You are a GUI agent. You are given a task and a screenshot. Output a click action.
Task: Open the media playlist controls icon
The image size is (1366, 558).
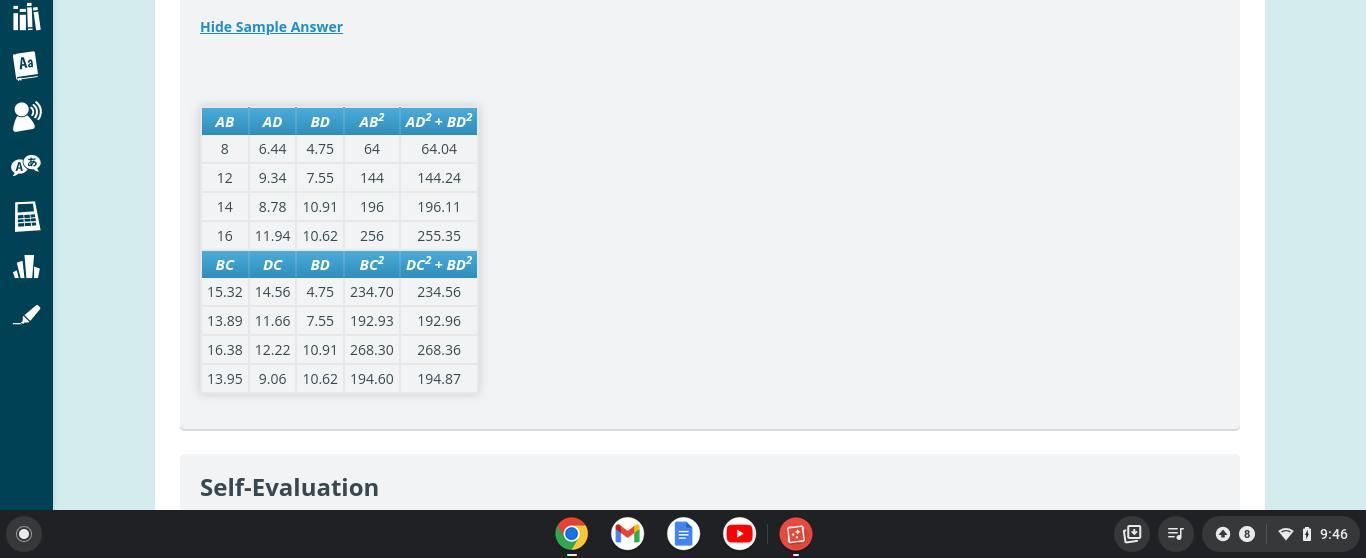click(x=1176, y=534)
